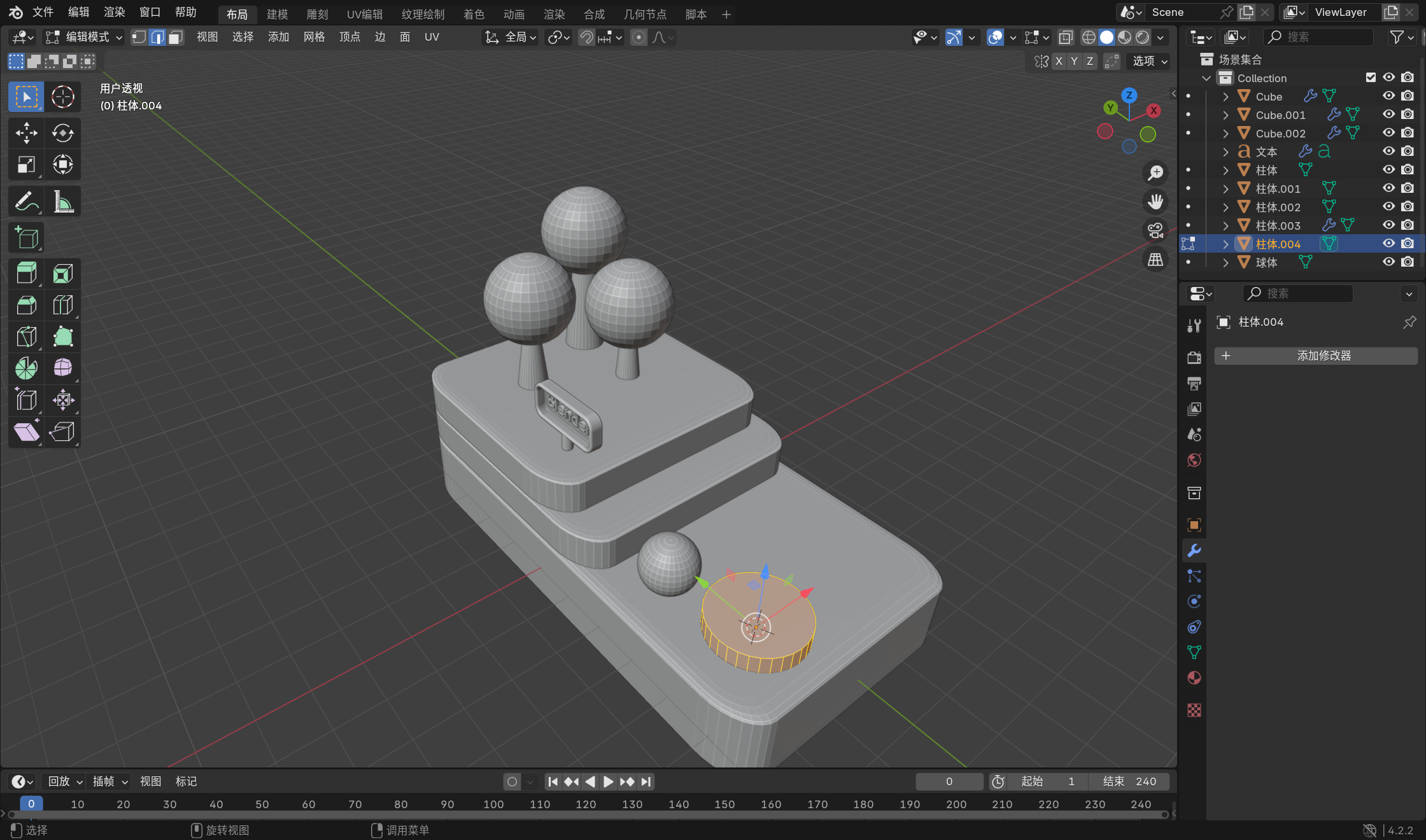Choose the Measure tool
This screenshot has width=1426, height=840.
(x=62, y=202)
